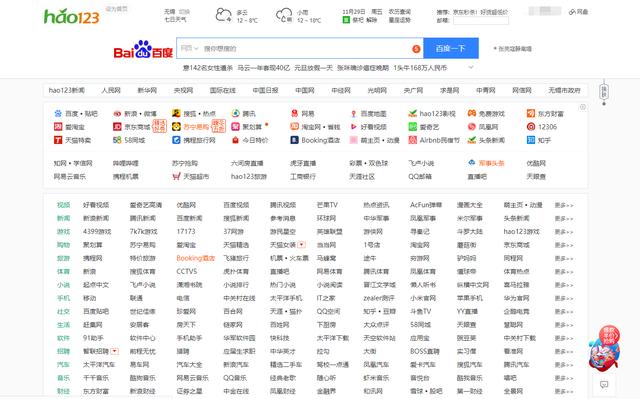The height and width of the screenshot is (399, 640).
Task: Open the QQ邮箱 link
Action: pyautogui.click(x=420, y=177)
